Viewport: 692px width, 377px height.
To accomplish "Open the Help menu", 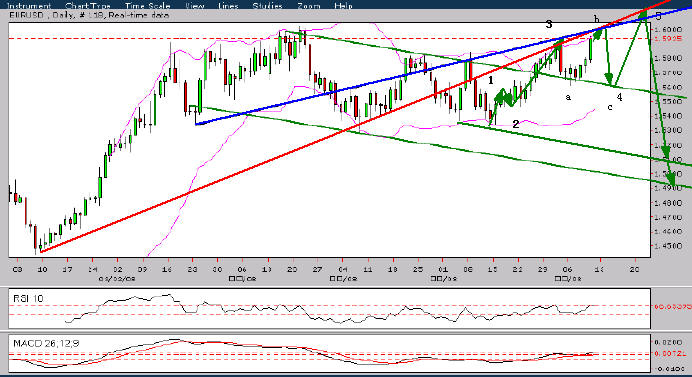I will pos(343,6).
